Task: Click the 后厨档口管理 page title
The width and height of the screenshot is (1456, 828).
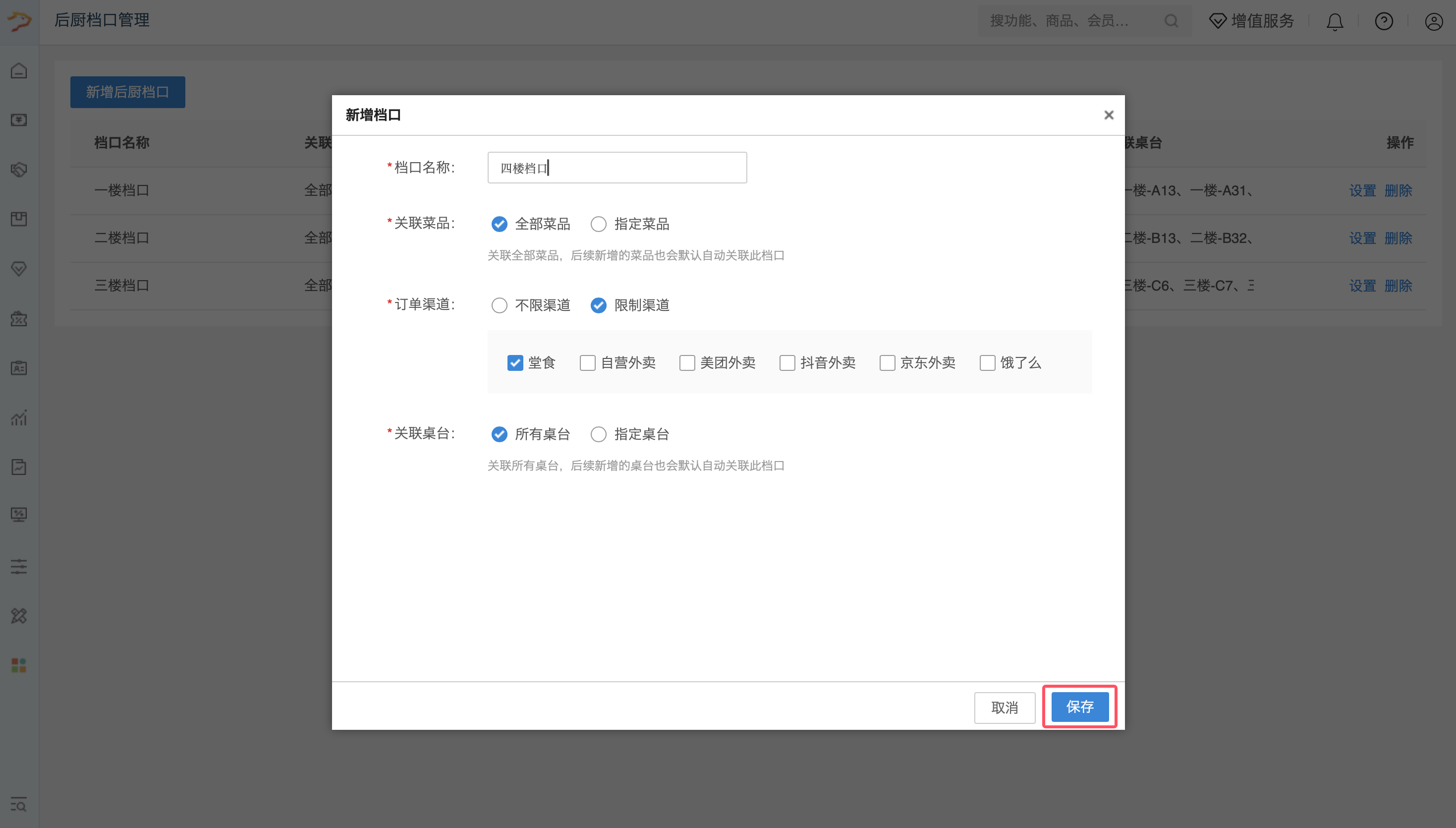Action: click(x=102, y=20)
